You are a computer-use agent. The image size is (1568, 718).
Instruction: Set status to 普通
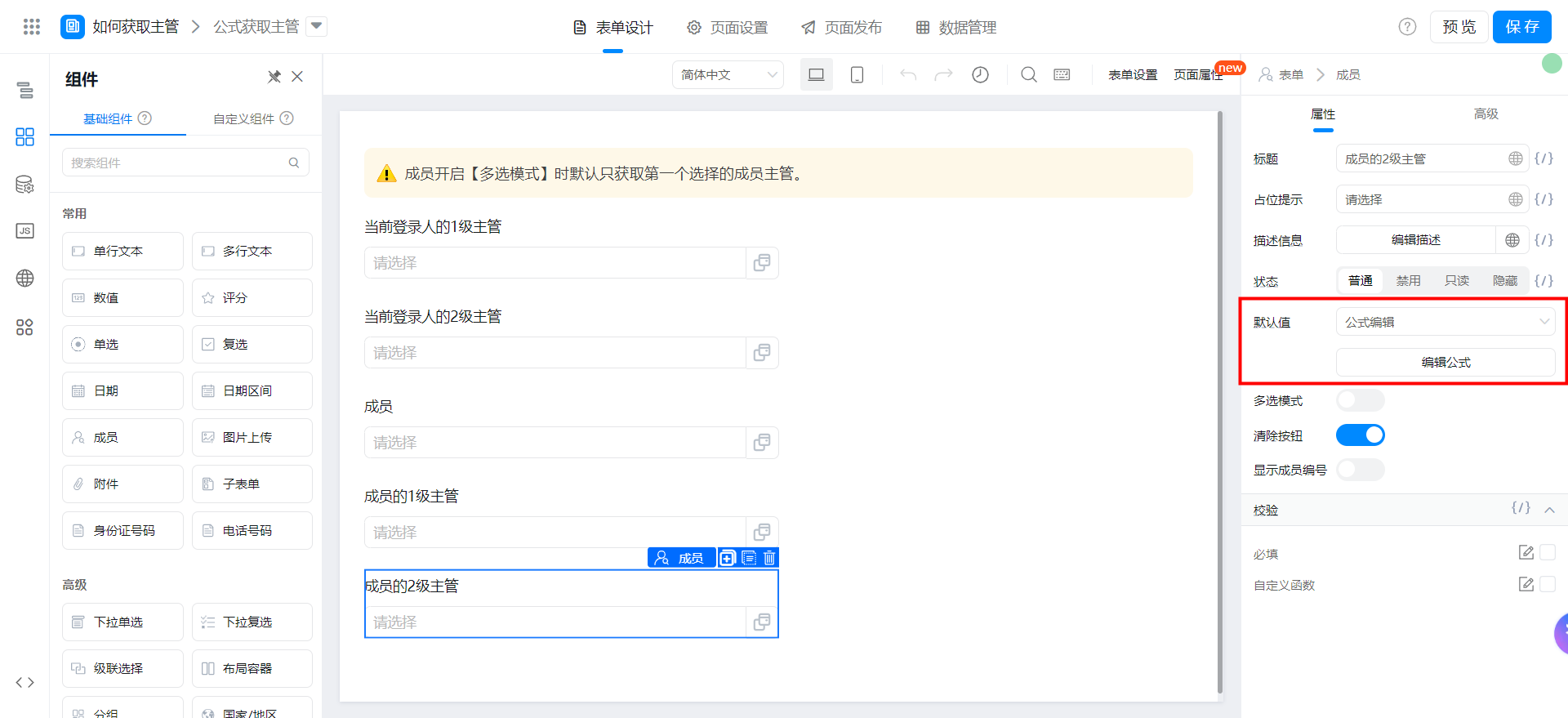[1361, 281]
